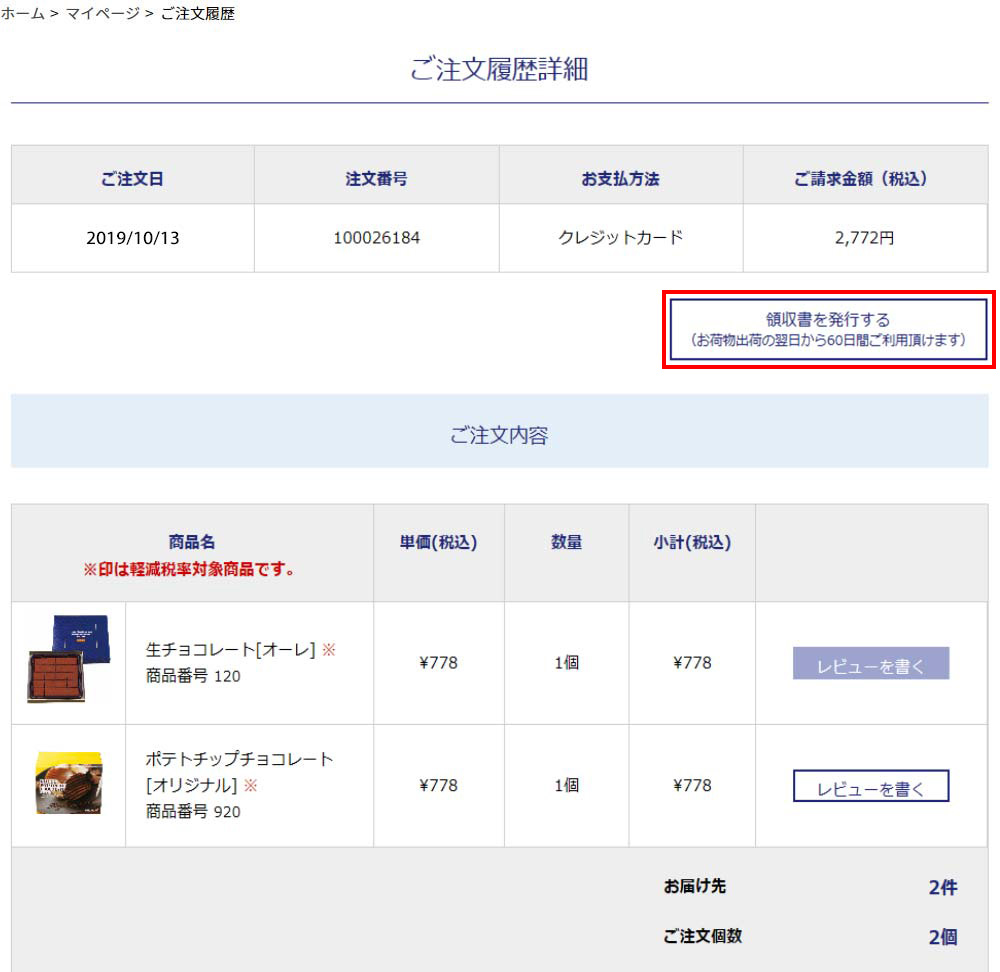1000x972 pixels.
Task: Select payment method クレジットカード
Action: click(x=621, y=238)
